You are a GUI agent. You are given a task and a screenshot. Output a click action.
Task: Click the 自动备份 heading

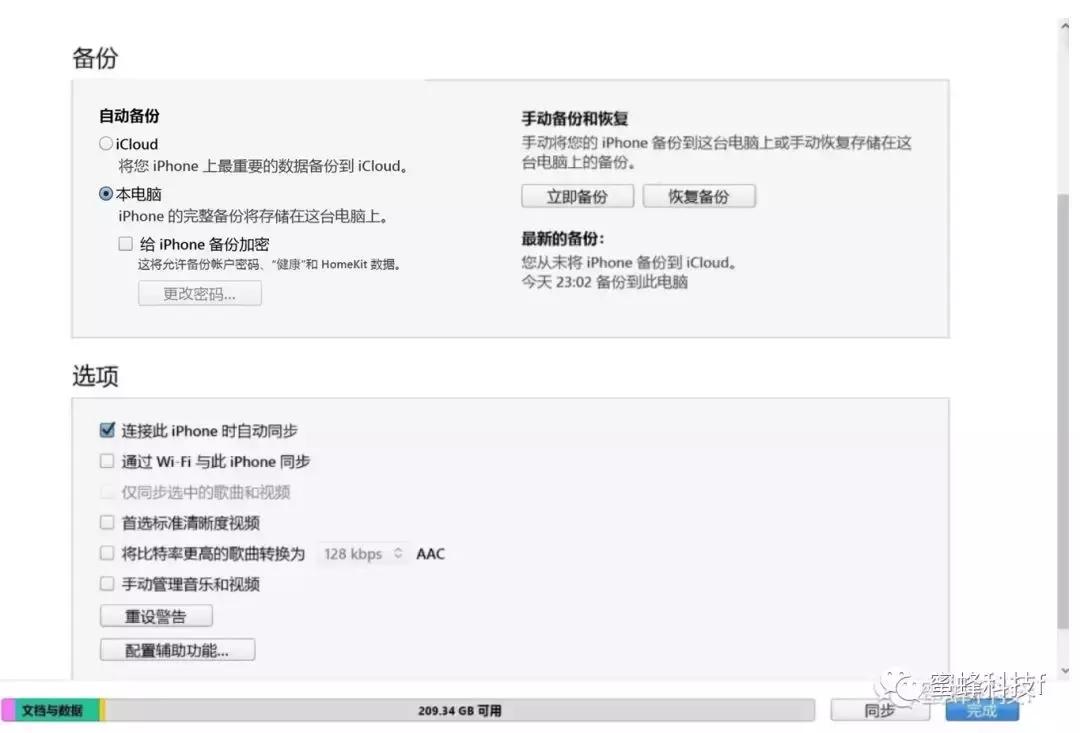click(x=129, y=116)
